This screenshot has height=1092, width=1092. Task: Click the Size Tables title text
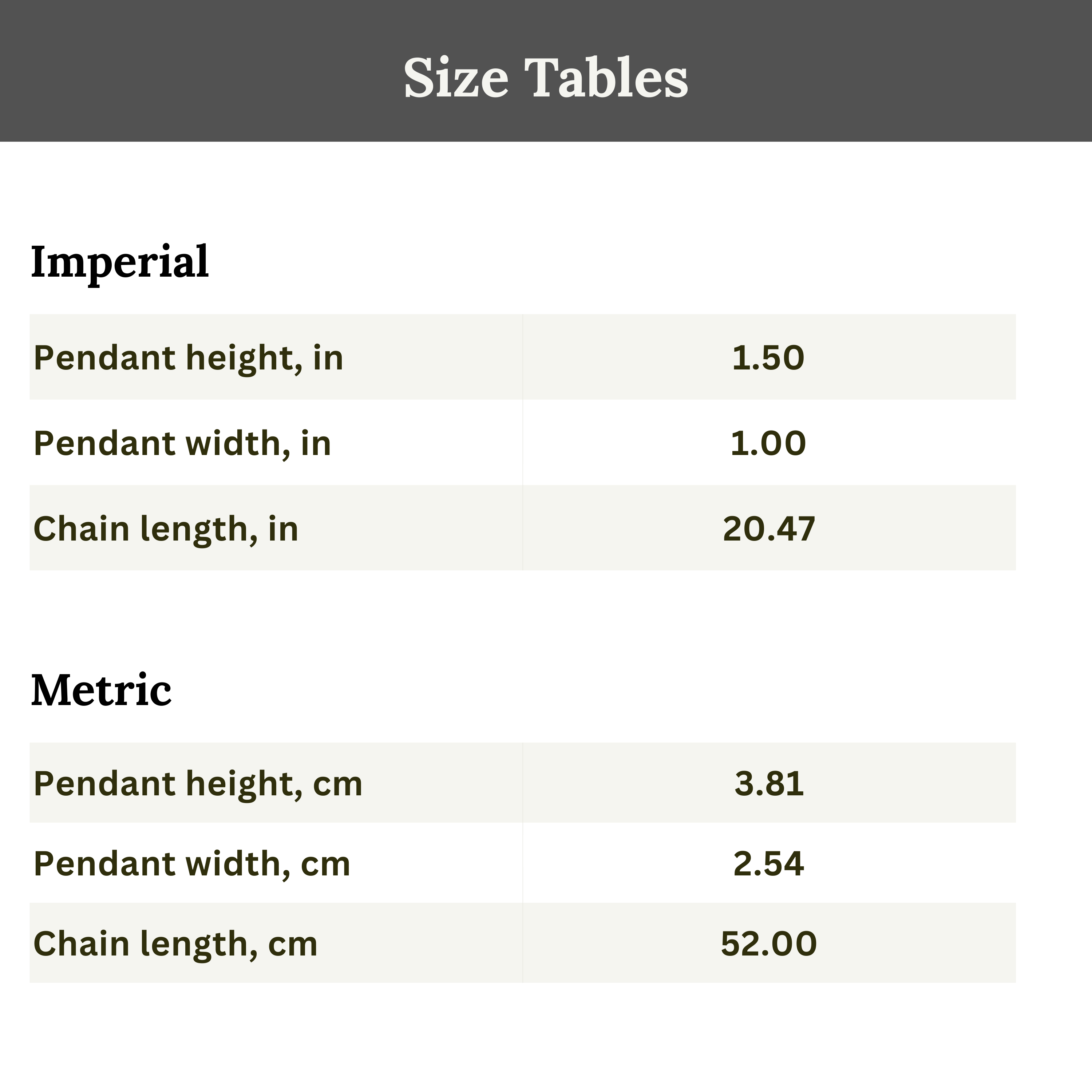click(545, 78)
